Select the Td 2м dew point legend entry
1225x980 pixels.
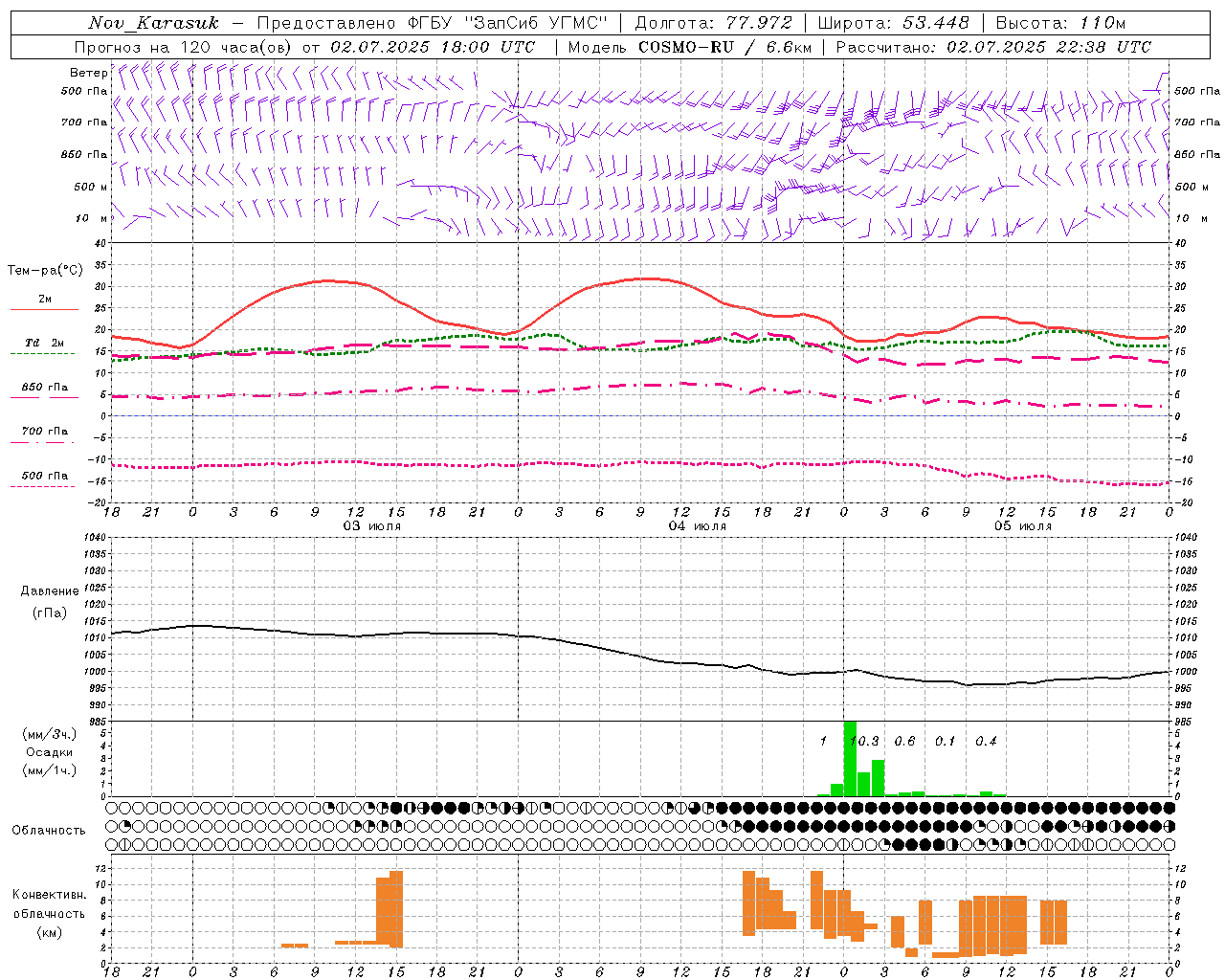tap(45, 343)
